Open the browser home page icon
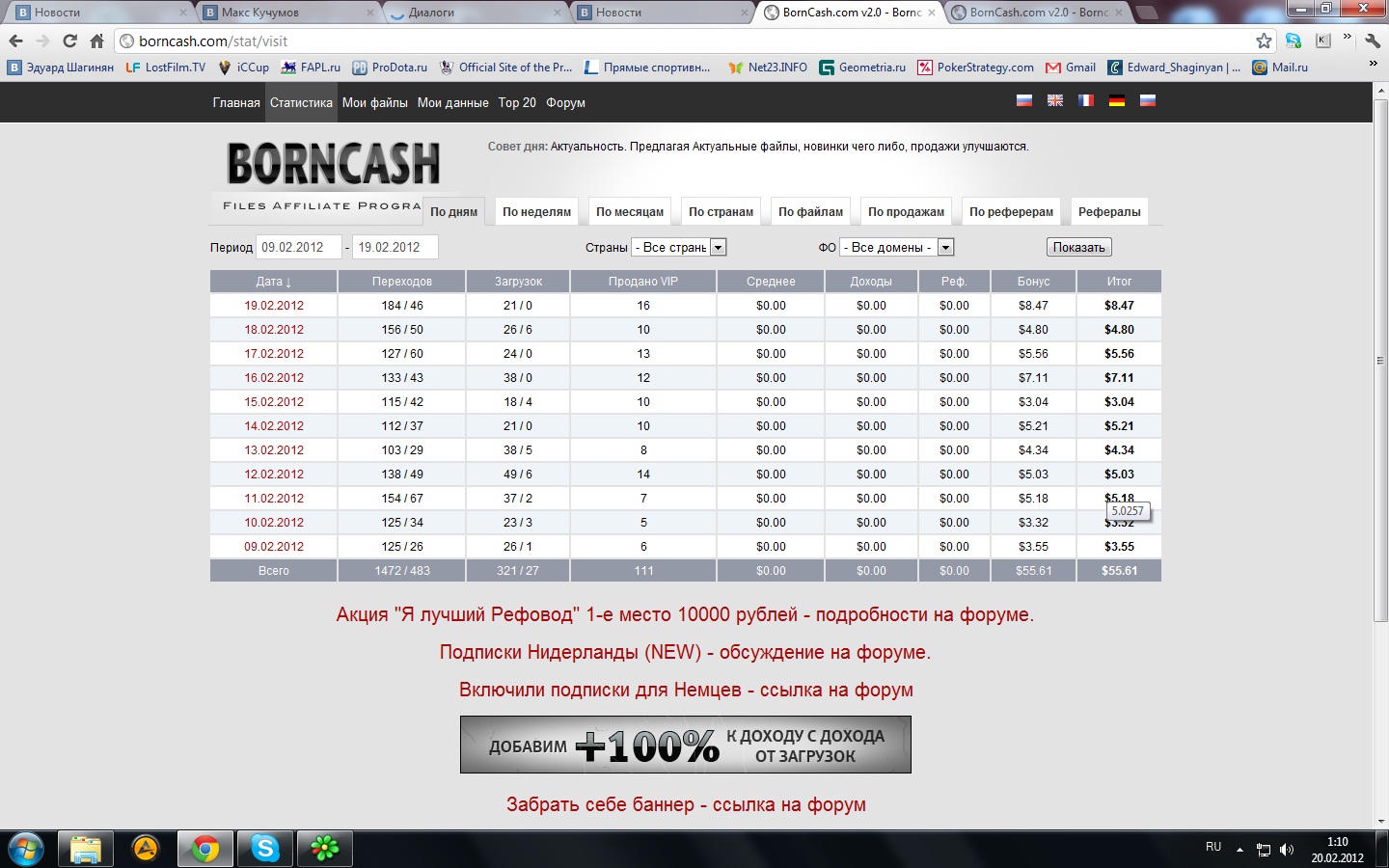Image resolution: width=1389 pixels, height=868 pixels. (x=96, y=41)
